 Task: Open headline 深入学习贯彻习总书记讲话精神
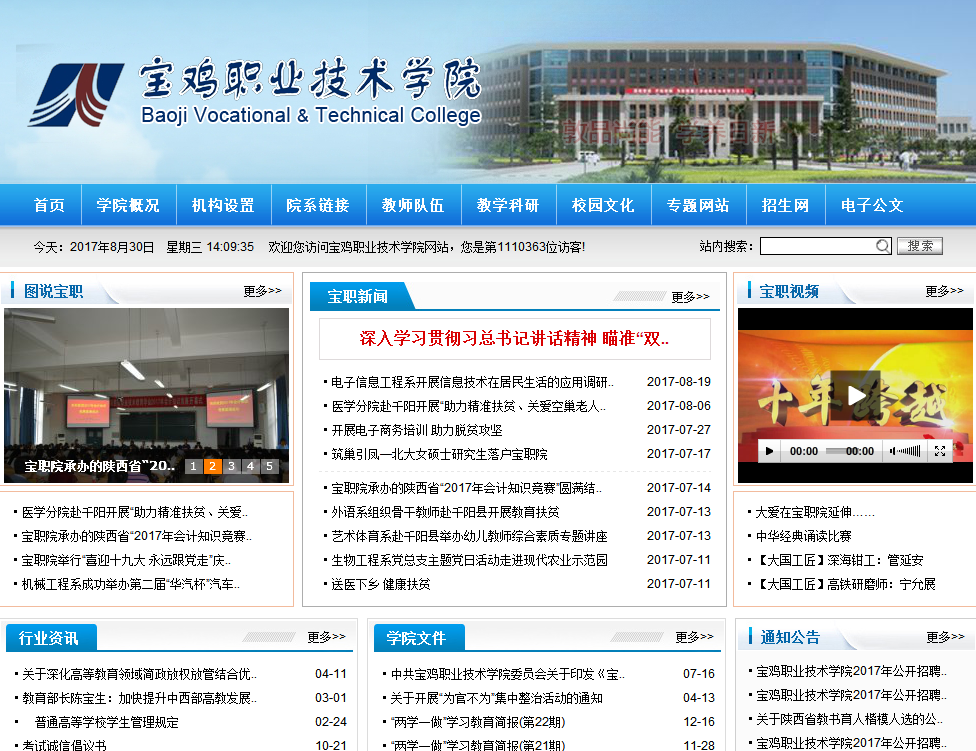pyautogui.click(x=514, y=339)
